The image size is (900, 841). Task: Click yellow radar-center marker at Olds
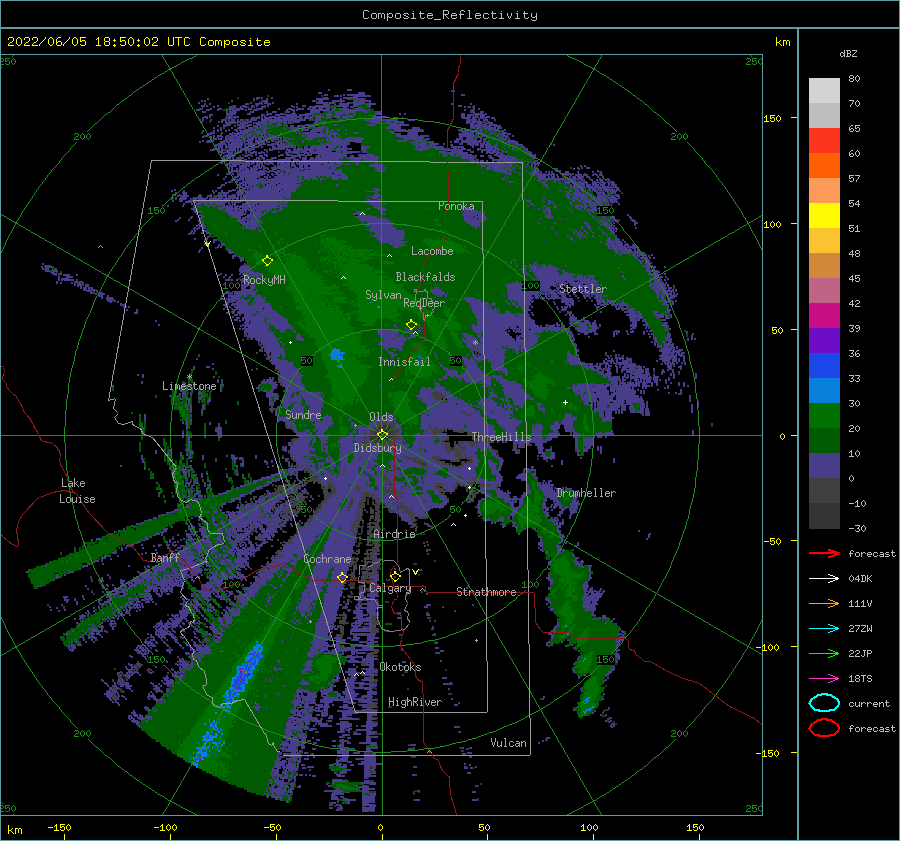click(x=382, y=435)
